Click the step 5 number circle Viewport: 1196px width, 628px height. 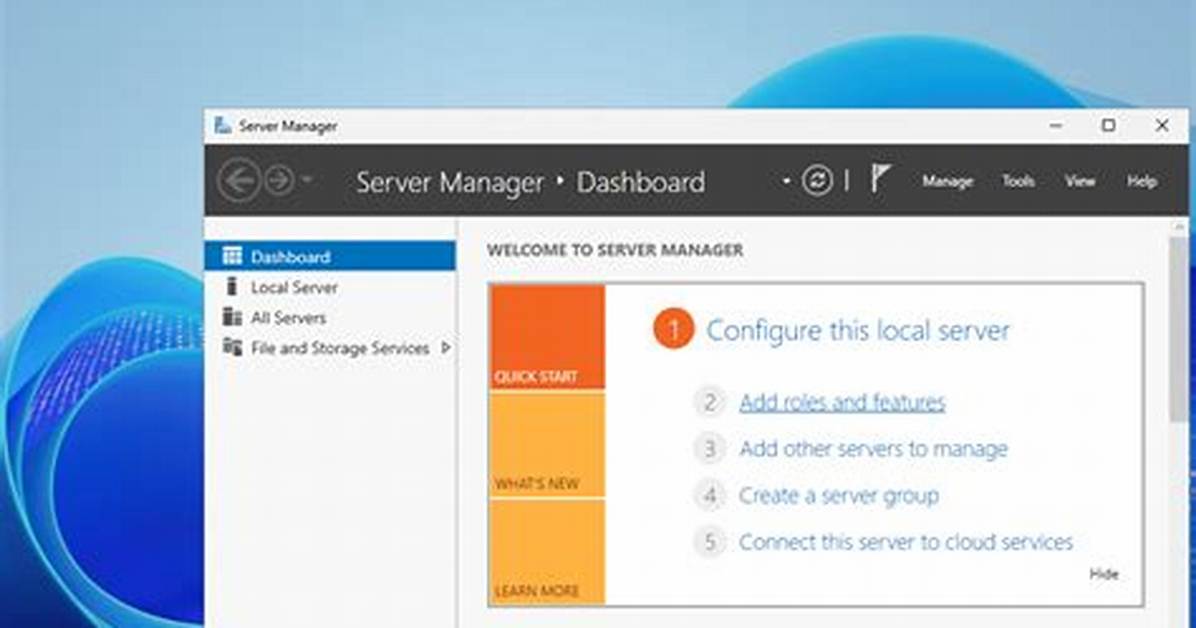pos(709,542)
